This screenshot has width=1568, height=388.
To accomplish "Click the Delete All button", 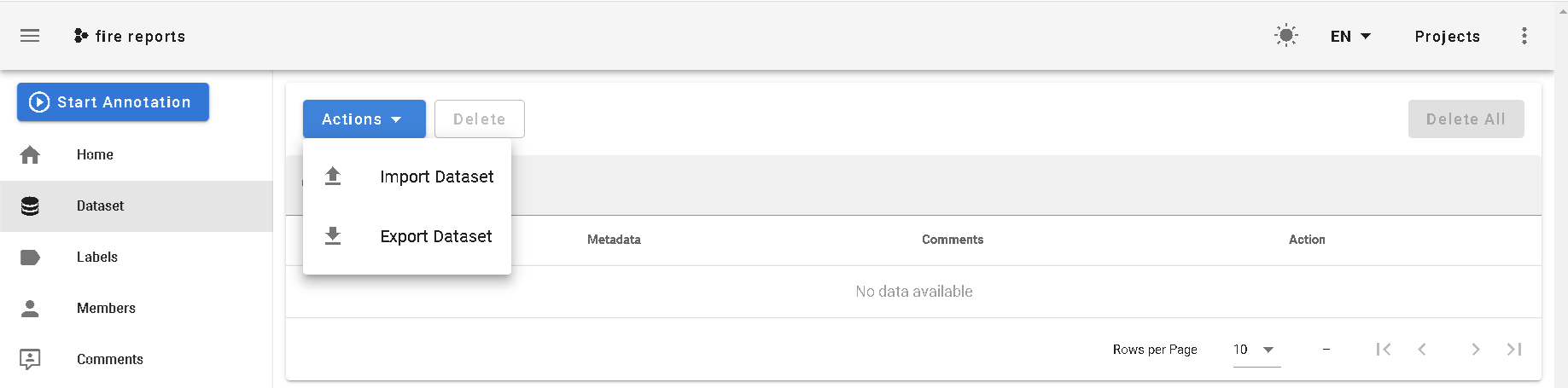I will [x=1466, y=119].
